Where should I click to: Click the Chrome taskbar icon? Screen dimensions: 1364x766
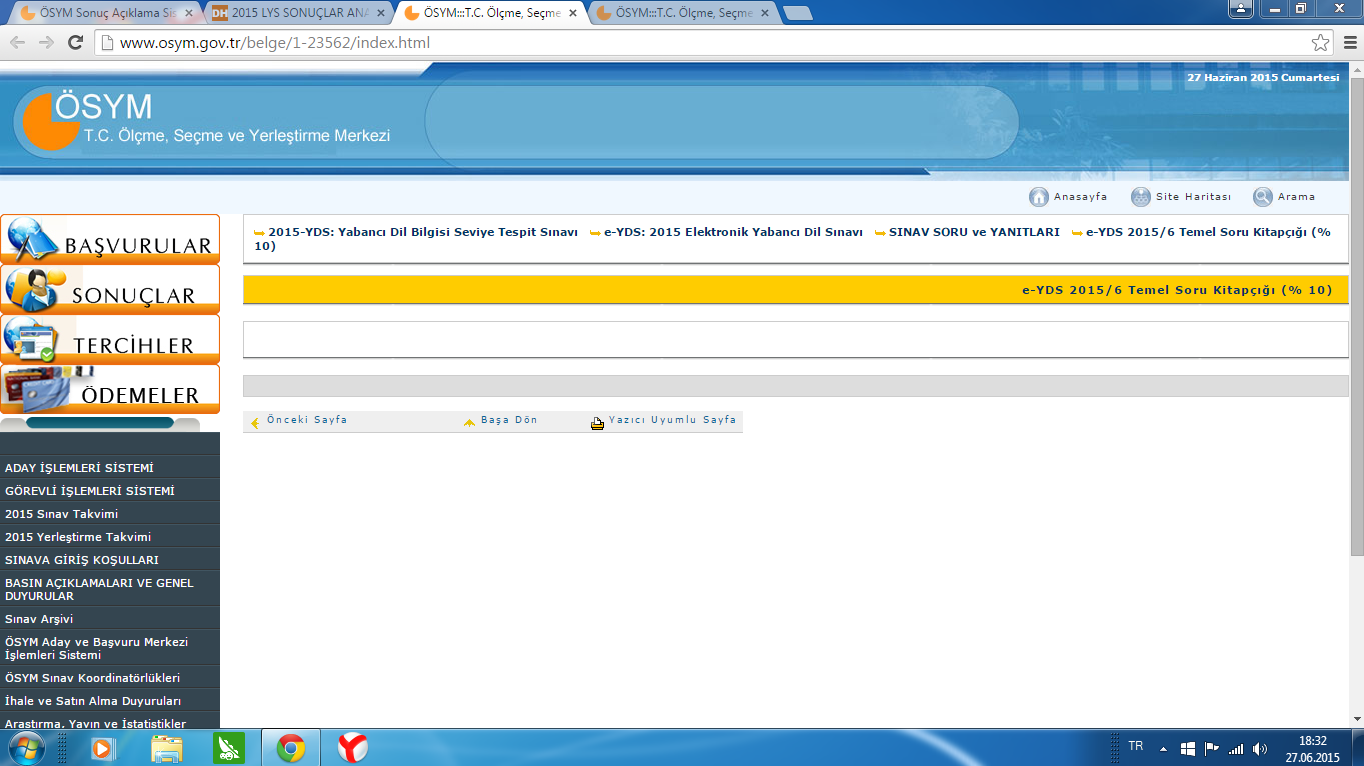tap(291, 748)
